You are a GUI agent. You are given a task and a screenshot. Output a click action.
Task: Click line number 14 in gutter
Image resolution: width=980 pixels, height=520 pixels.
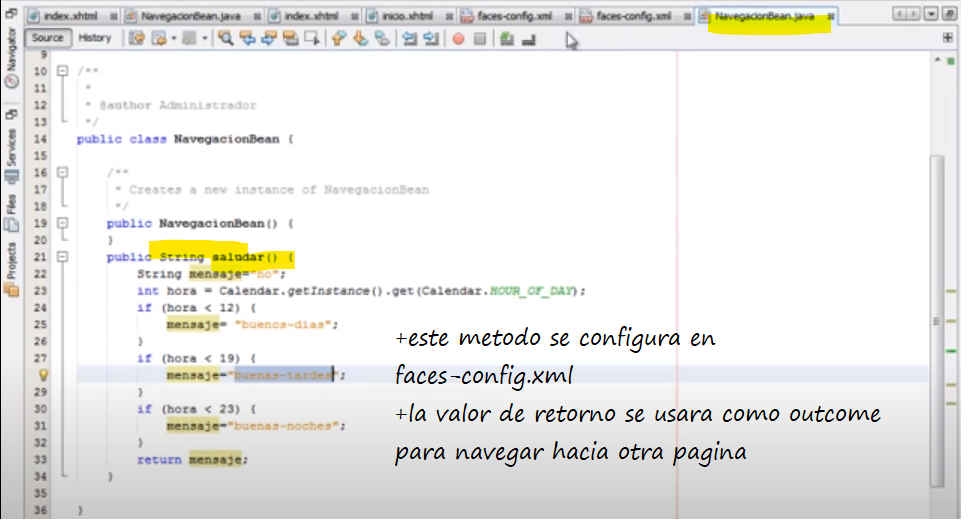40,139
